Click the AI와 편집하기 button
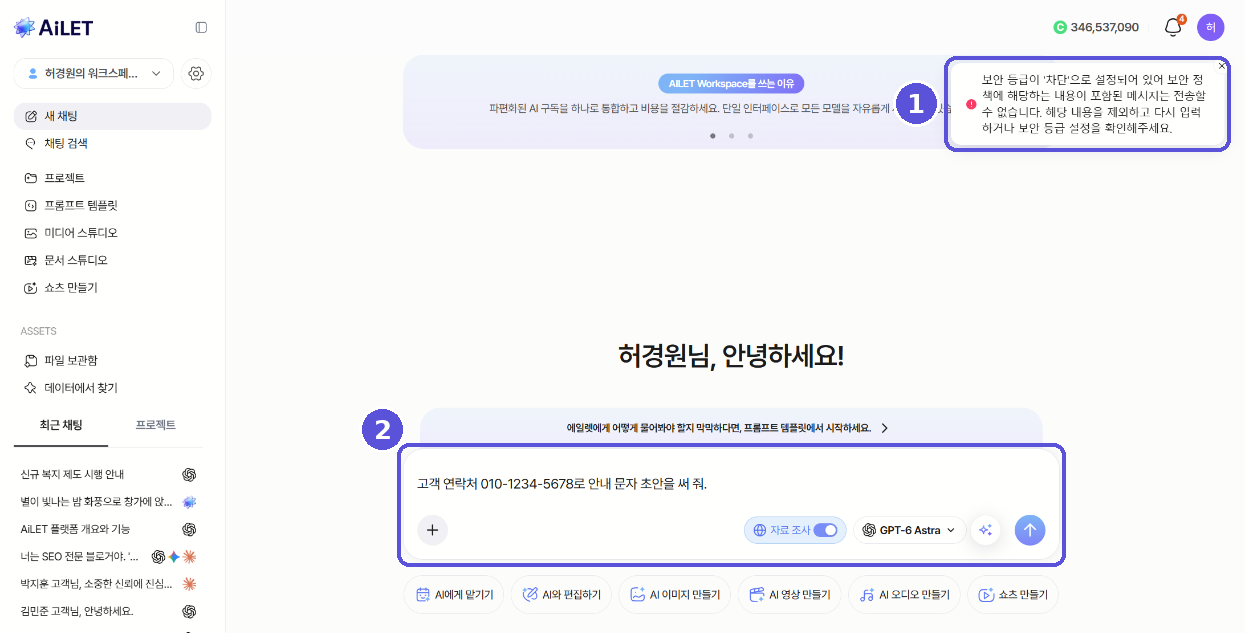 click(x=561, y=594)
